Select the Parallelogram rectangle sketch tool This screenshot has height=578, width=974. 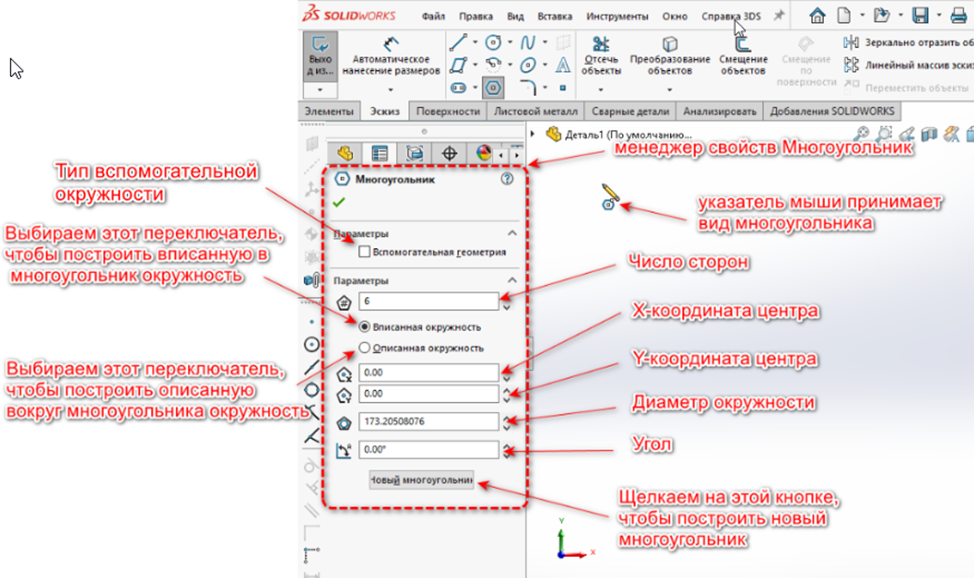458,65
